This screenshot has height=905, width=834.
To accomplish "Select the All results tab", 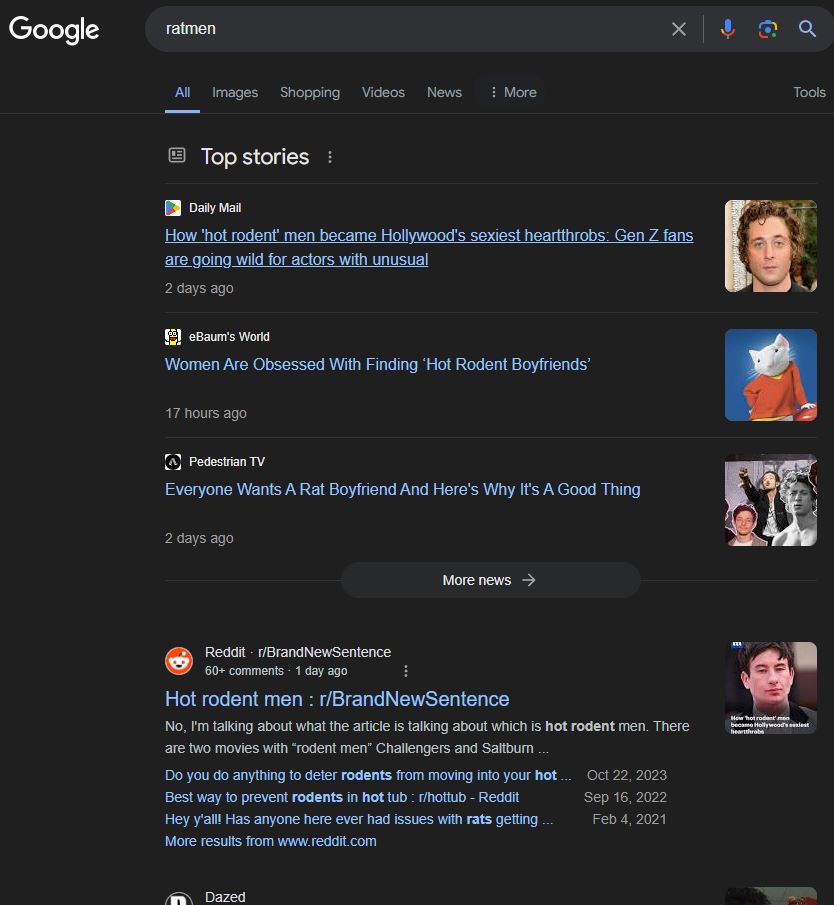I will (x=182, y=92).
